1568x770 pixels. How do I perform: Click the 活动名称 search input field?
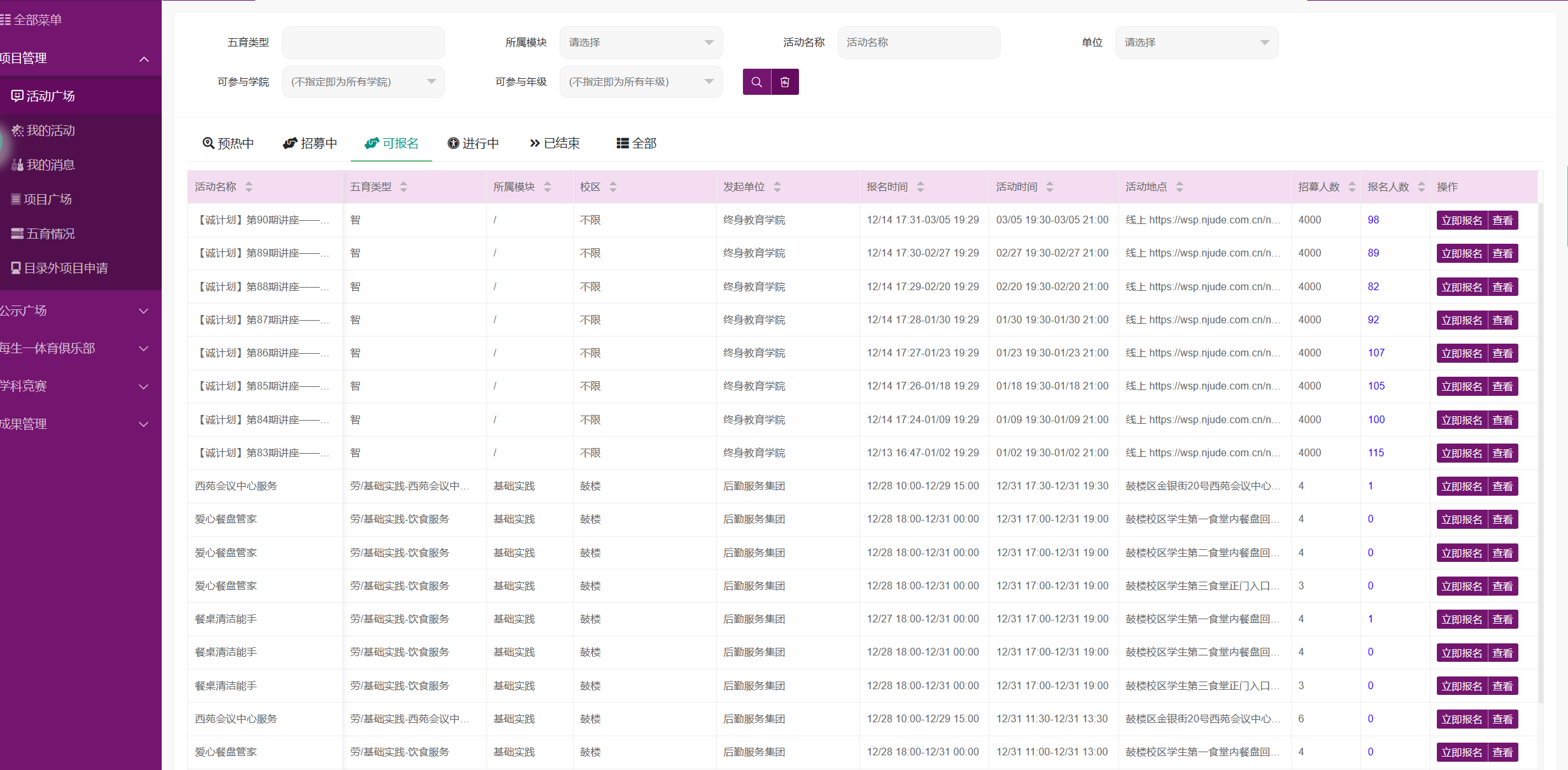918,43
